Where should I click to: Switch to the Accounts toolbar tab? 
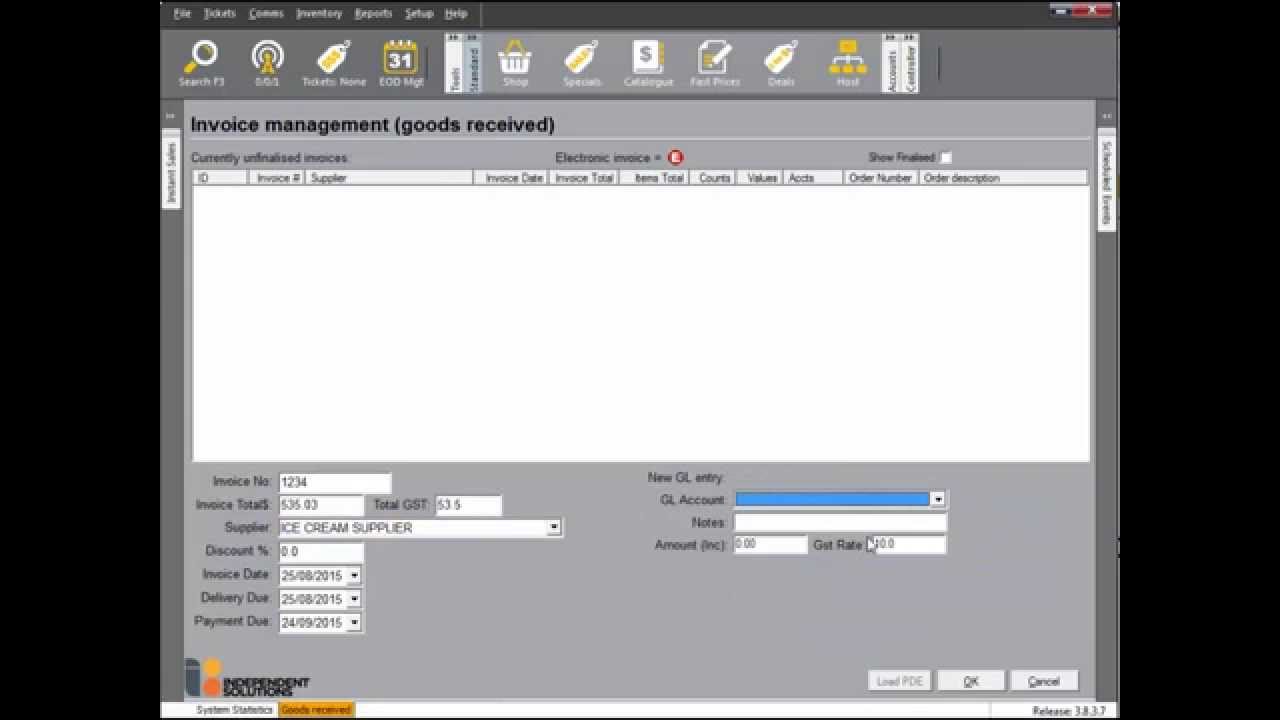[x=891, y=64]
